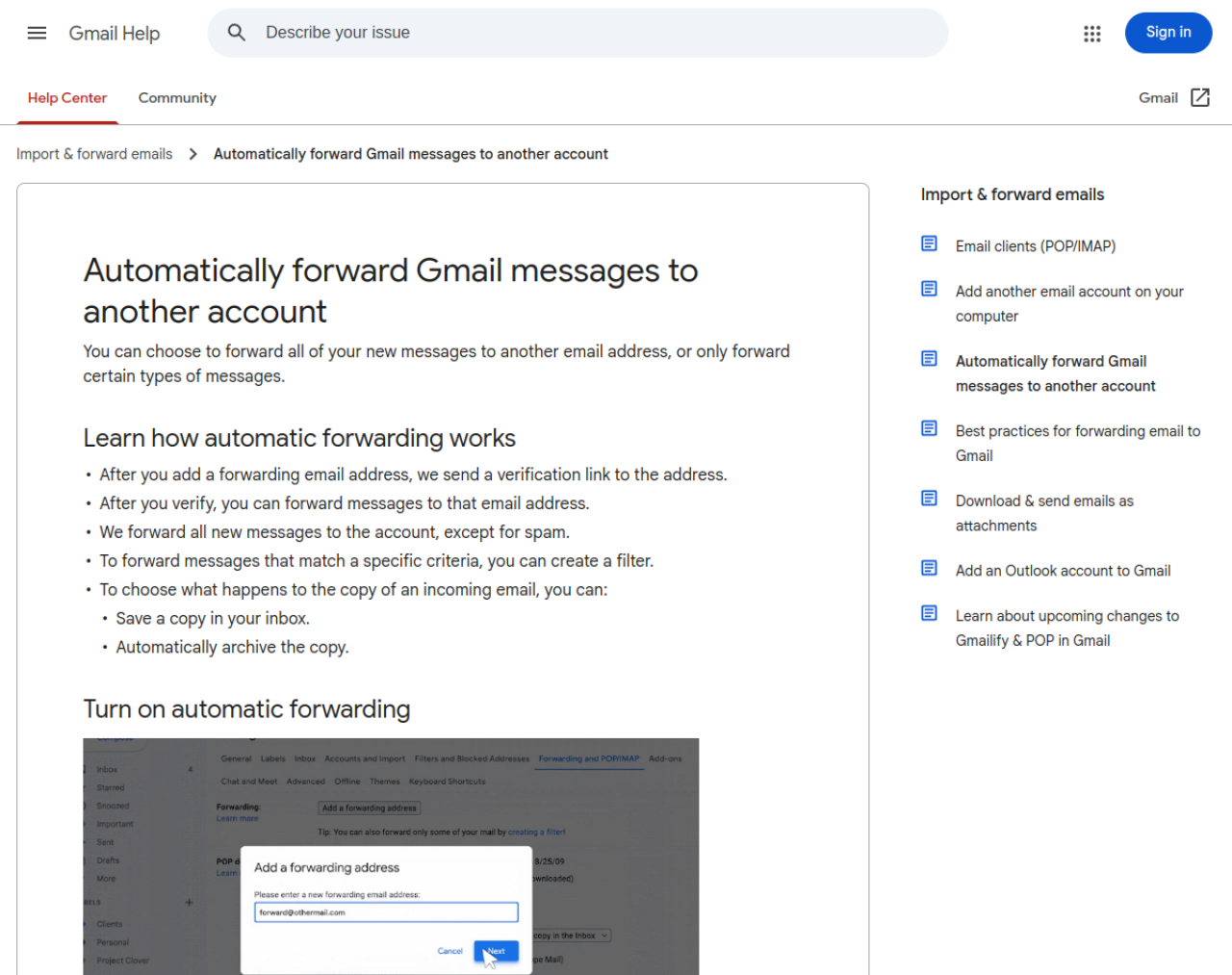
Task: Open the Gmail Help home link
Action: point(115,34)
